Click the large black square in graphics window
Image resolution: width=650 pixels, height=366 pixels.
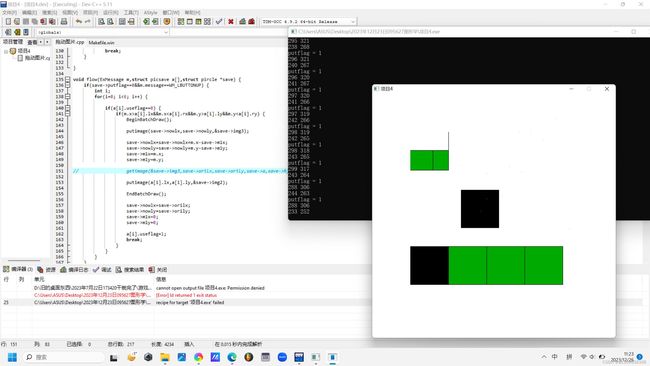point(480,209)
